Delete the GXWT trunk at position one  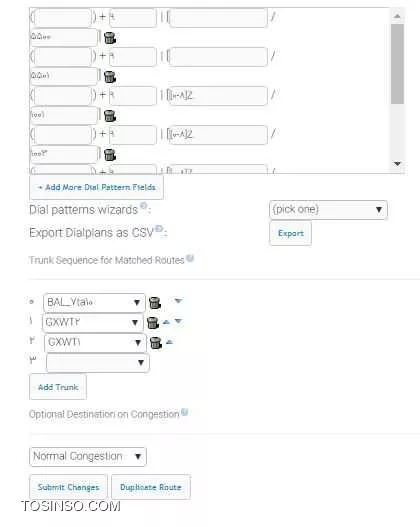point(153,323)
